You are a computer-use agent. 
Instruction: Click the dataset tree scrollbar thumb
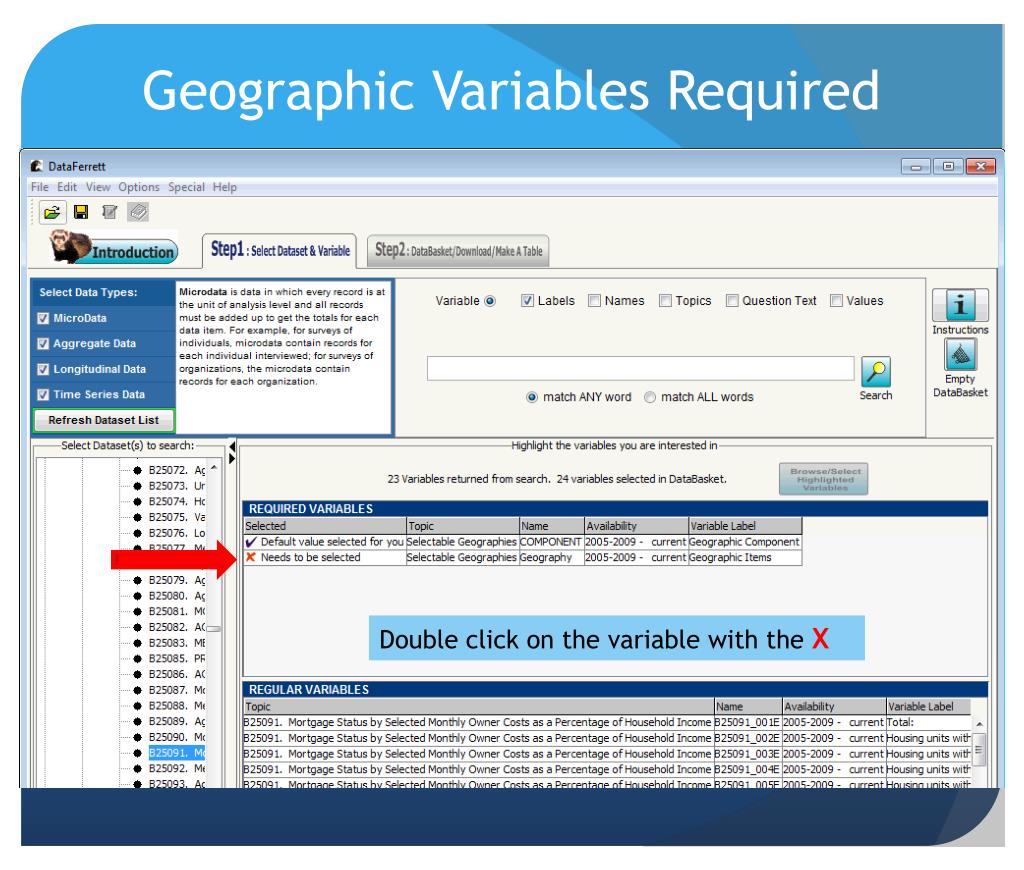pyautogui.click(x=214, y=629)
